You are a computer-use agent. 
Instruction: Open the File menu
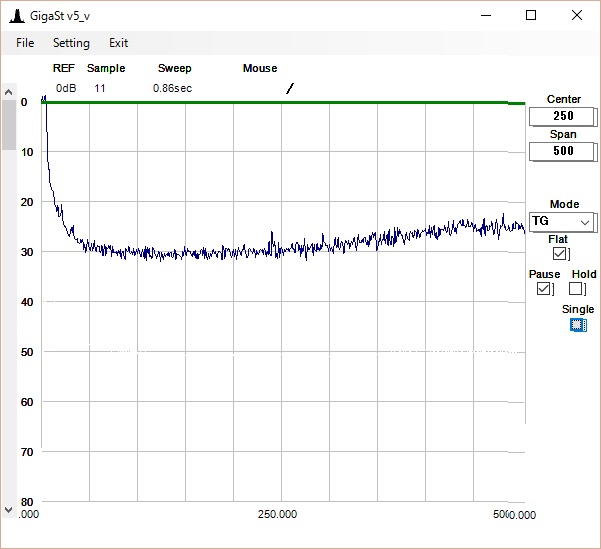coord(25,43)
